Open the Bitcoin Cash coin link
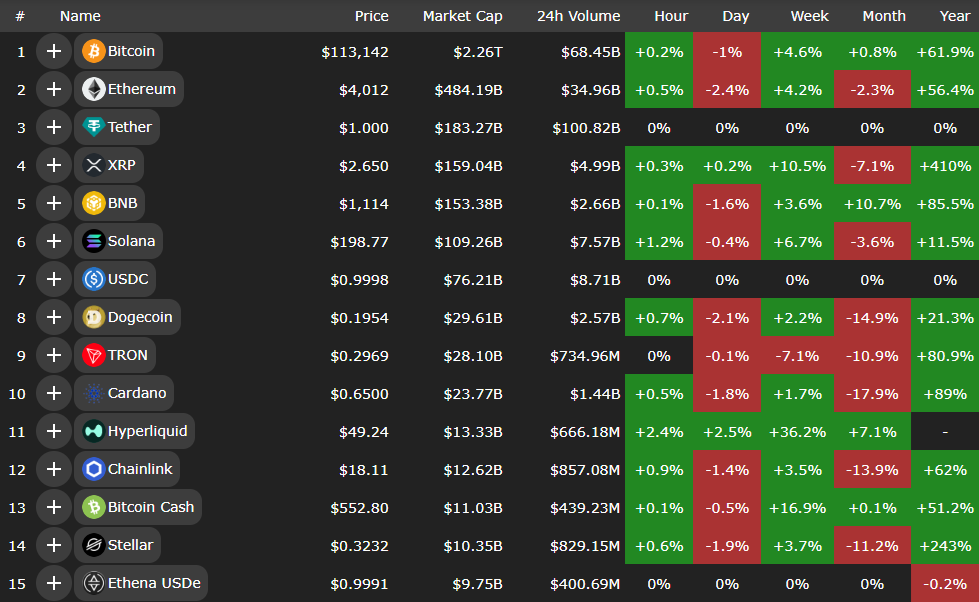This screenshot has height=602, width=979. point(150,507)
